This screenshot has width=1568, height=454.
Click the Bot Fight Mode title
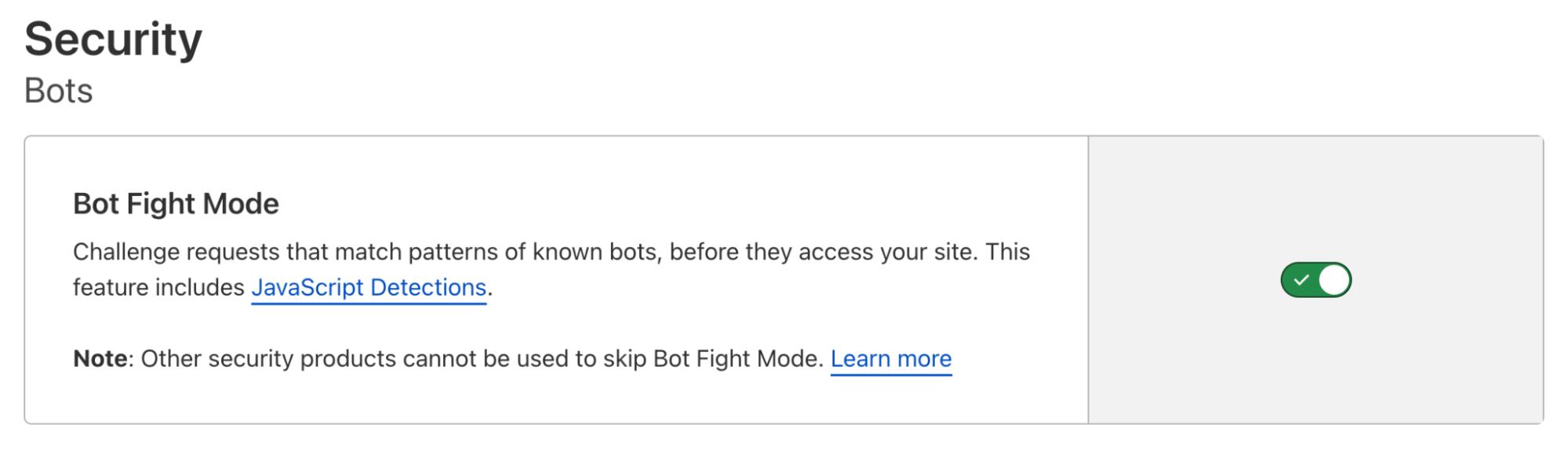coord(176,204)
